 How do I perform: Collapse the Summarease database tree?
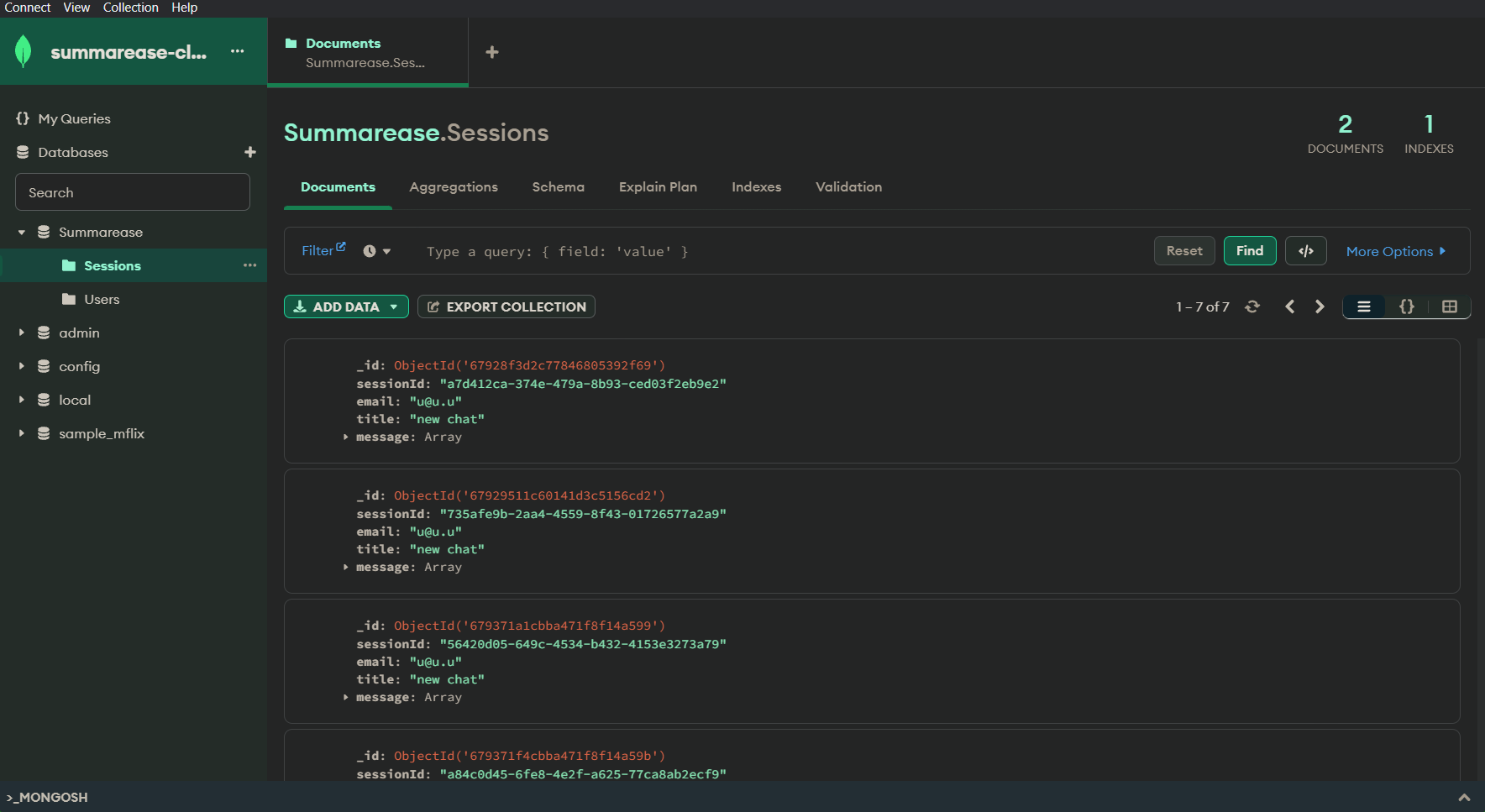[22, 232]
